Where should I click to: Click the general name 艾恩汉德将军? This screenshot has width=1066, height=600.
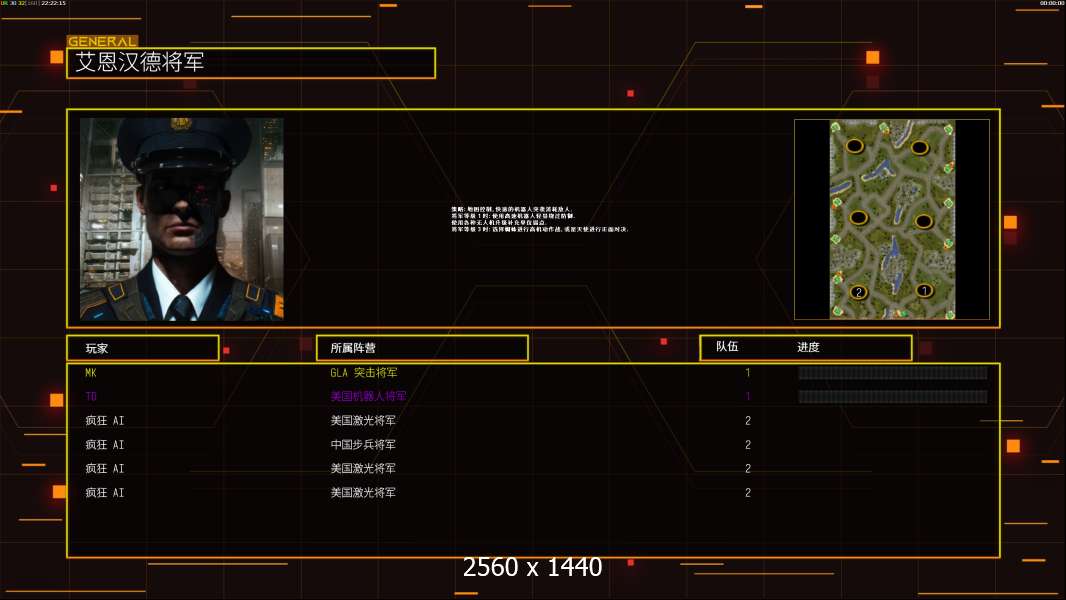click(140, 63)
